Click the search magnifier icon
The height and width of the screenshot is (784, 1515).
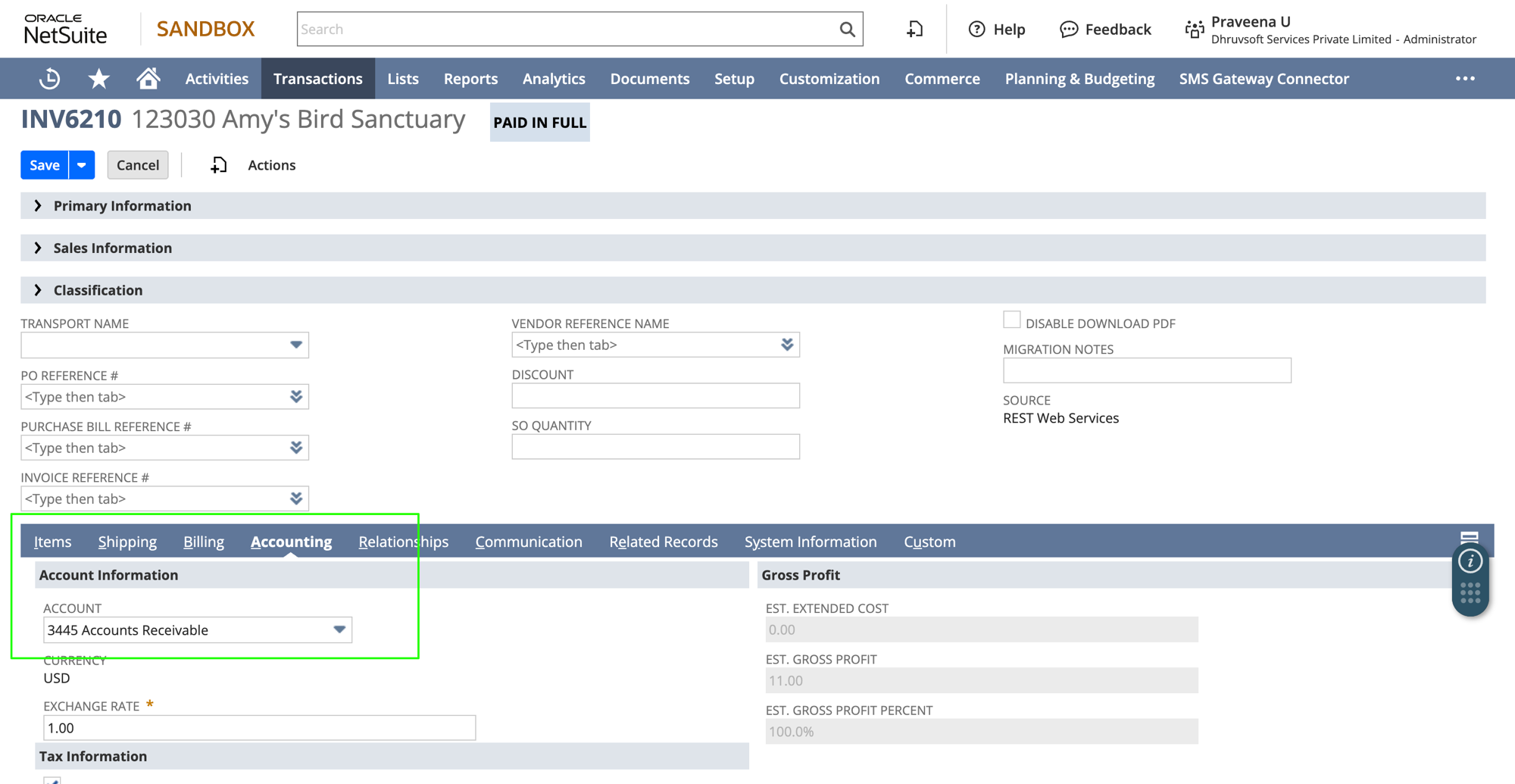(x=847, y=29)
